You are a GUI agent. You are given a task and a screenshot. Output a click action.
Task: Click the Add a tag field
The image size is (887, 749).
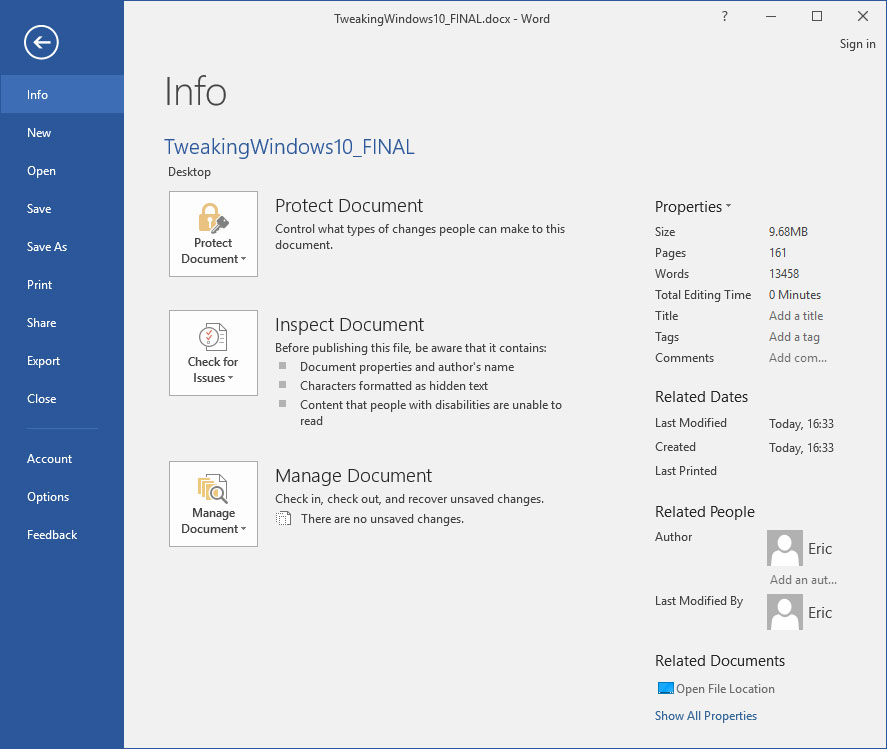pos(794,337)
